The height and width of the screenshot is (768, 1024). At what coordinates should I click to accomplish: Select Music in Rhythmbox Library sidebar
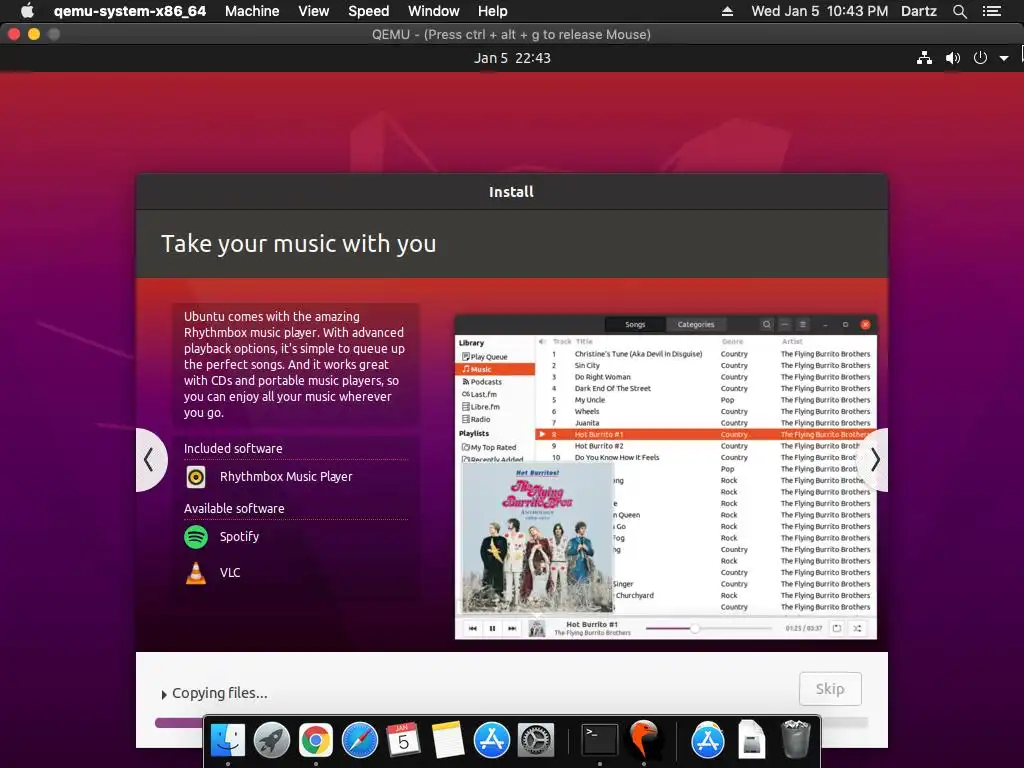click(495, 369)
